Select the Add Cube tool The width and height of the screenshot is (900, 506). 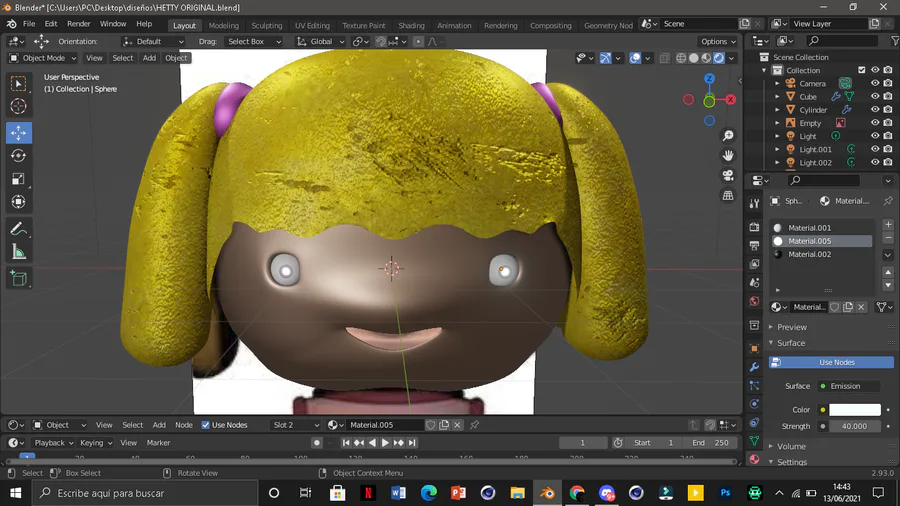click(x=18, y=279)
